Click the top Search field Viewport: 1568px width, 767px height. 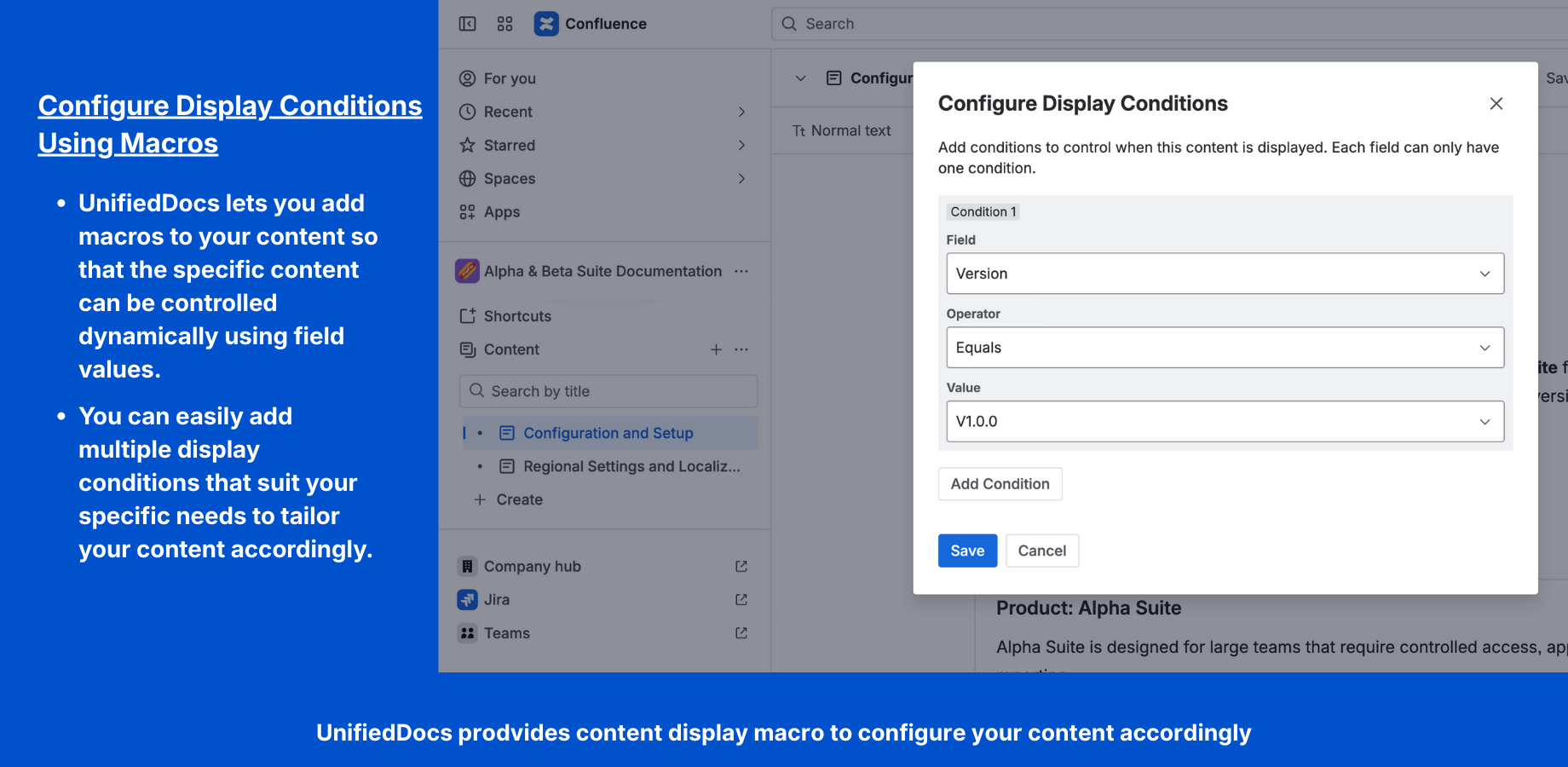(x=1169, y=24)
